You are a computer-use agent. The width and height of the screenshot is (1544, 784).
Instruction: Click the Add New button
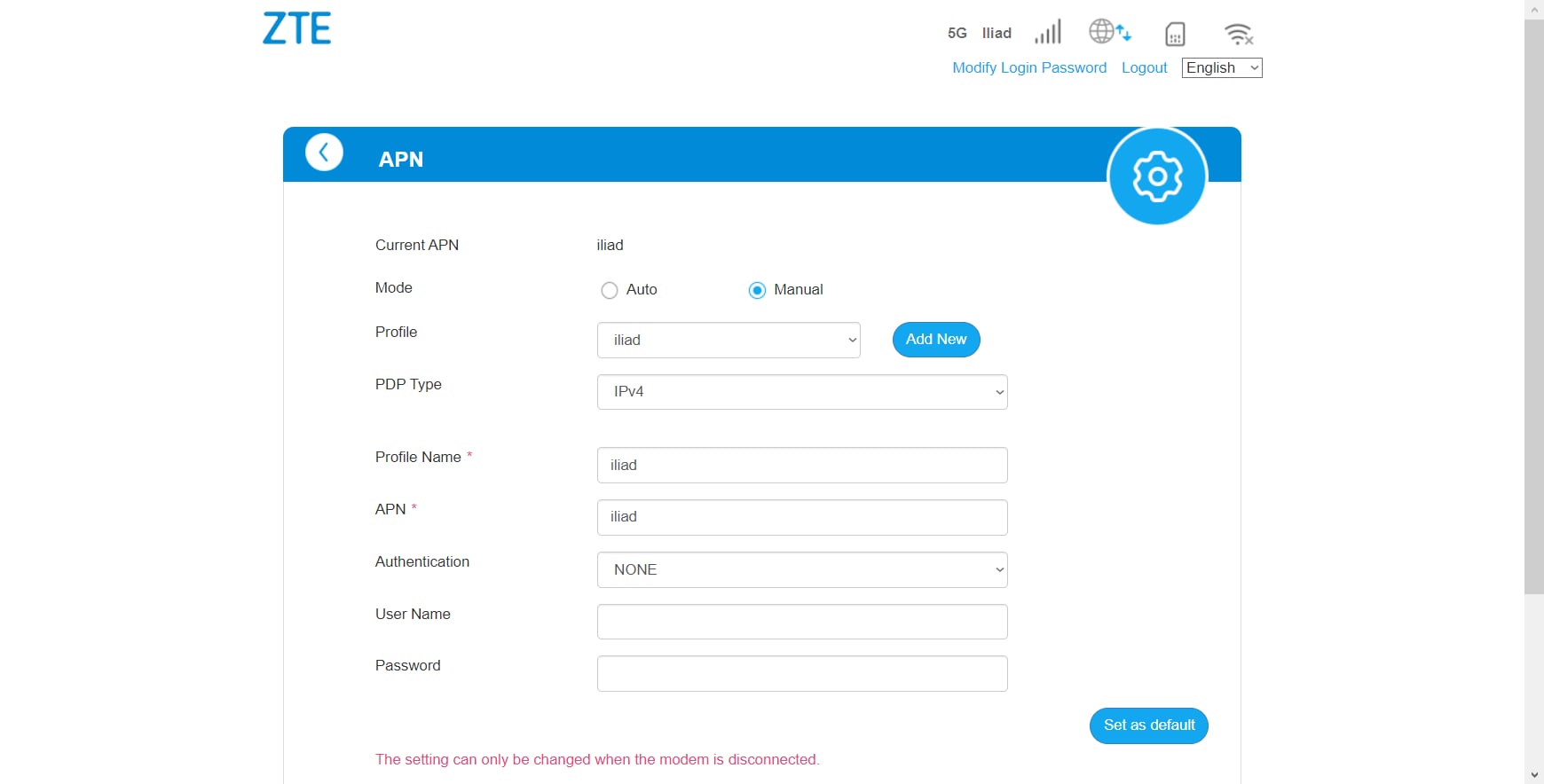coord(936,340)
